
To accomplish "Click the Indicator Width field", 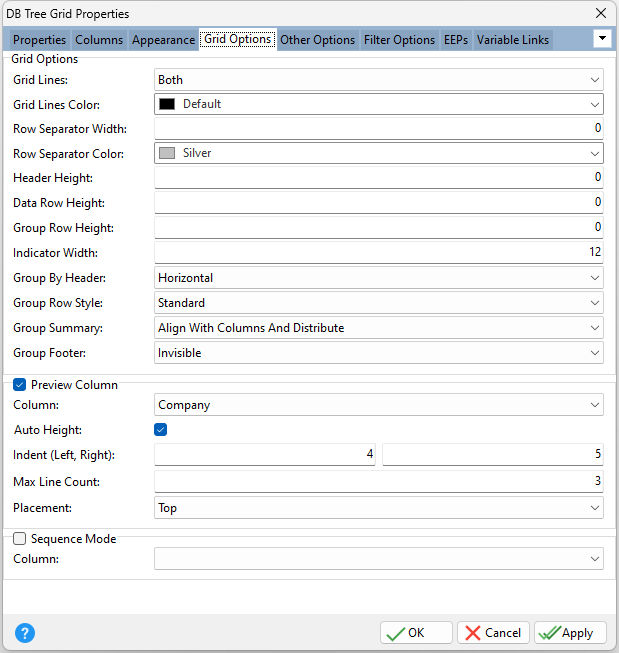I will (379, 252).
